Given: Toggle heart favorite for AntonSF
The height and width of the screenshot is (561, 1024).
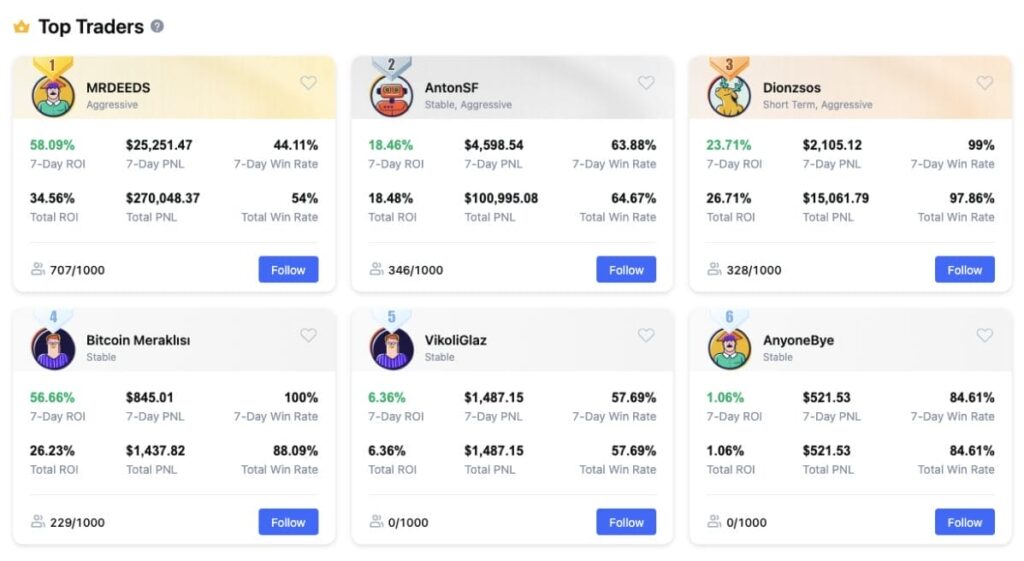Looking at the screenshot, I should (646, 82).
